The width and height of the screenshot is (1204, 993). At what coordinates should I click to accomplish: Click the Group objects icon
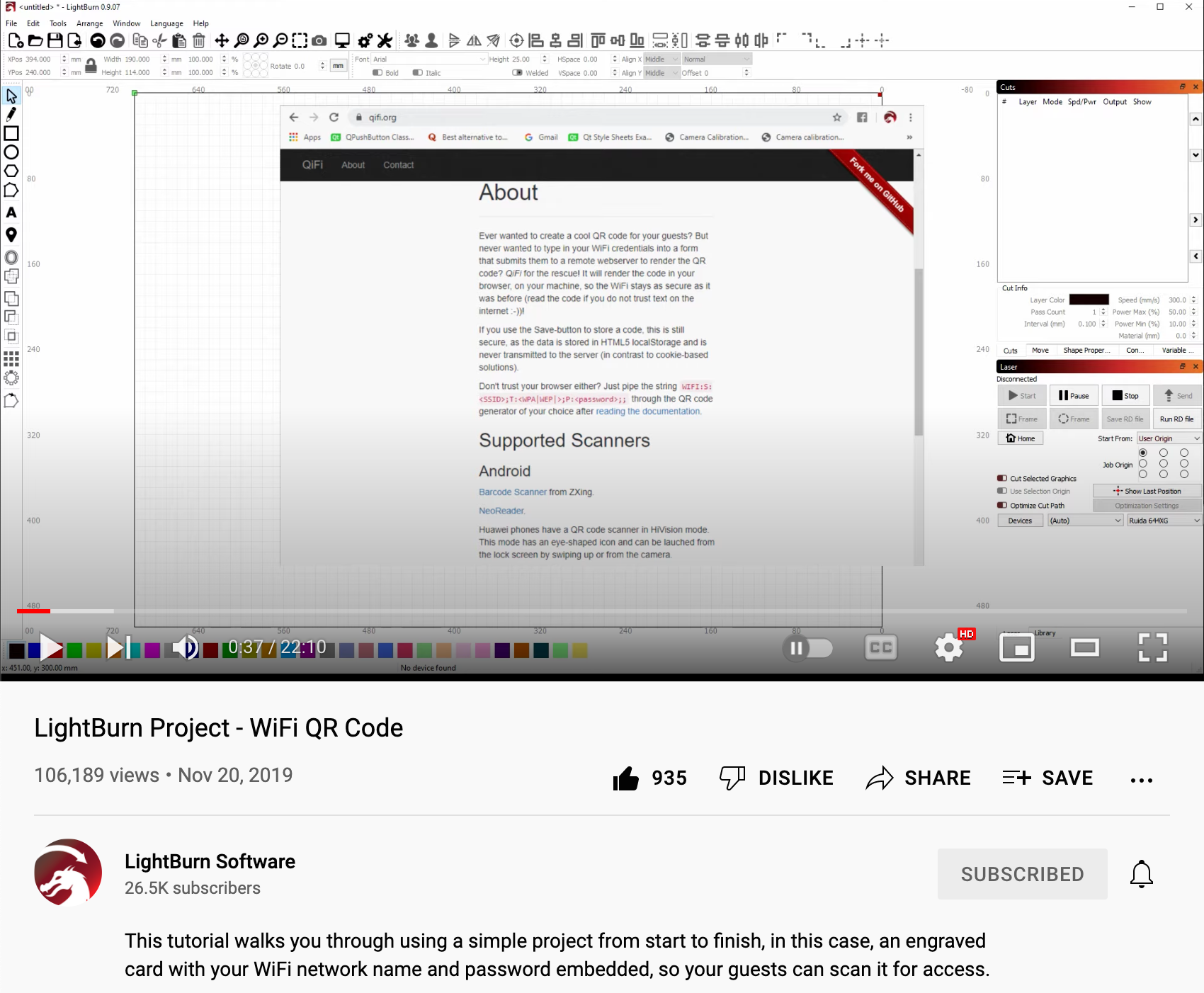(411, 40)
